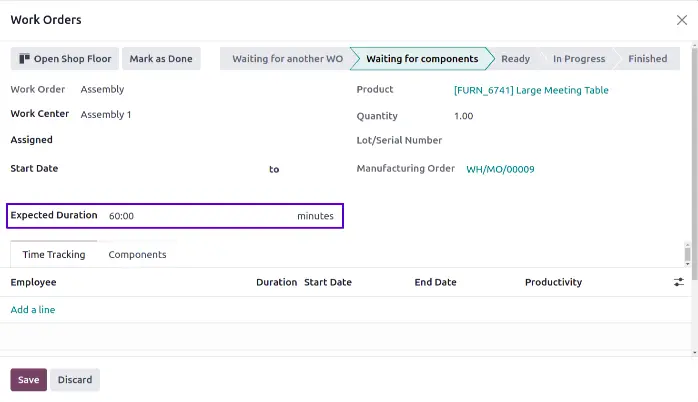The height and width of the screenshot is (402, 698).
Task: Click the Mark as Done button
Action: [x=161, y=59]
